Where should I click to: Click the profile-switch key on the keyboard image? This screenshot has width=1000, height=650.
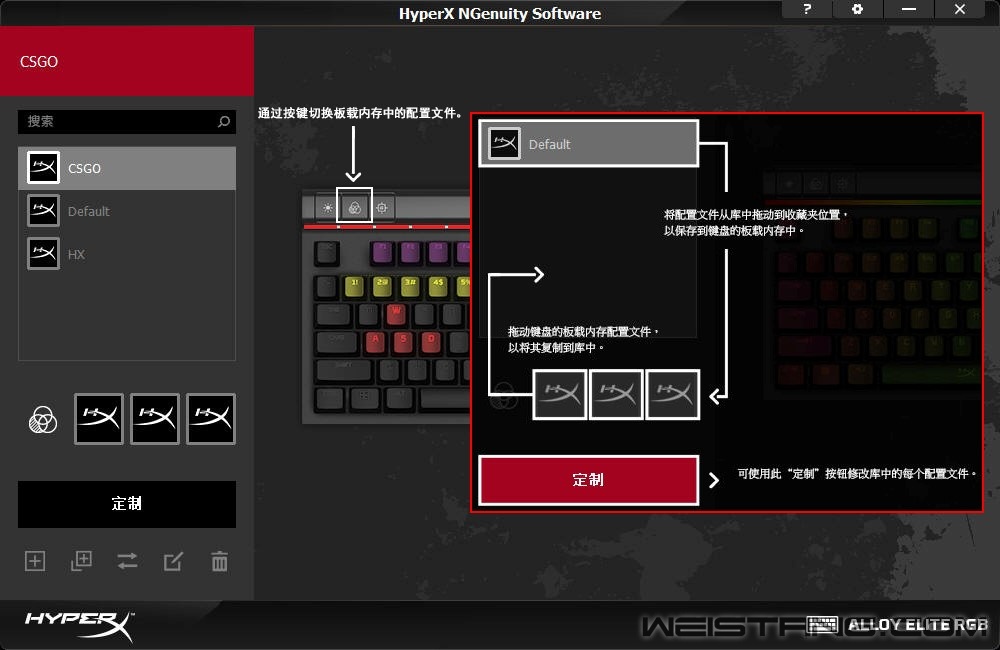[355, 206]
